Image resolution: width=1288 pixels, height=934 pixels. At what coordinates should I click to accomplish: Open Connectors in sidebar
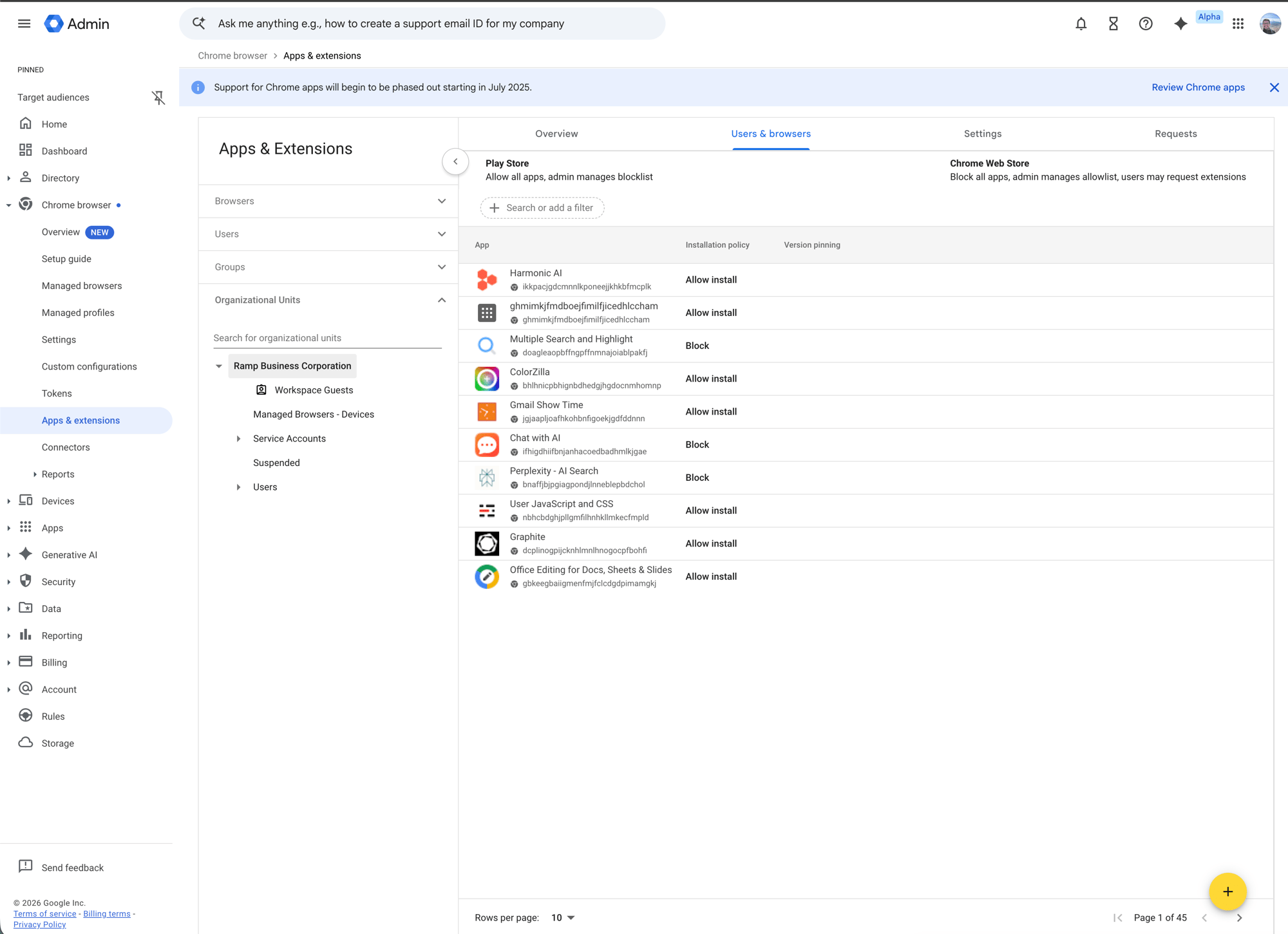tap(66, 447)
